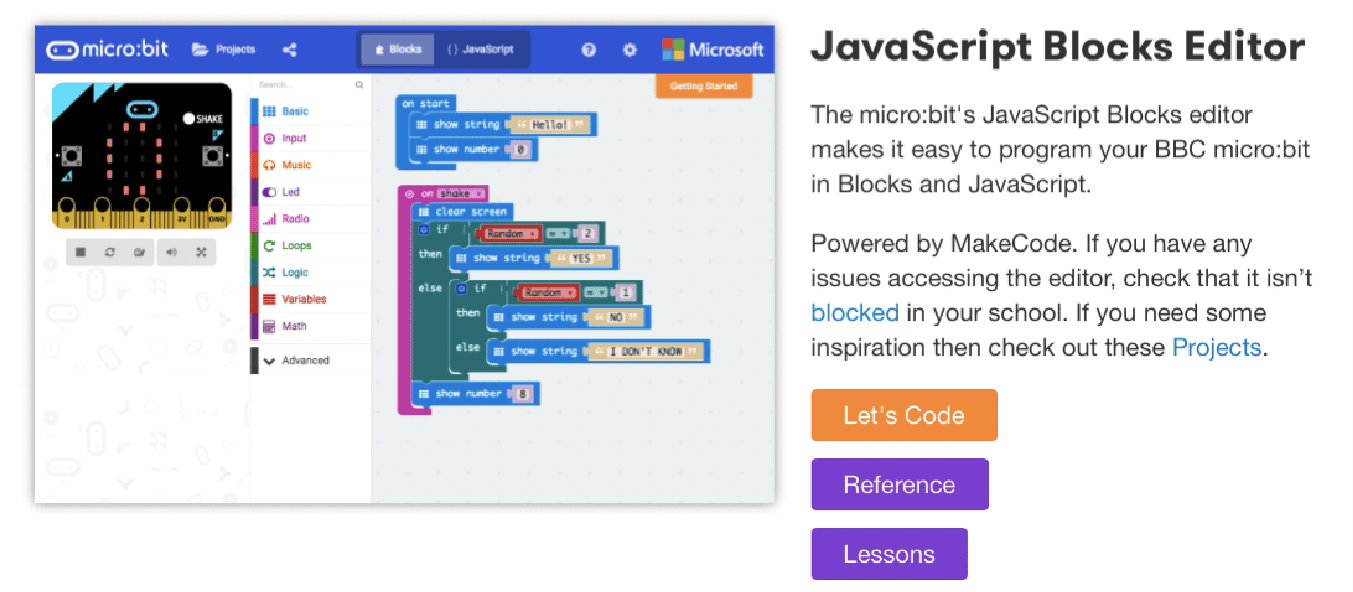Open the equals operator dropdown beside 1
Screen dimensions: 1353x592
[x=596, y=292]
